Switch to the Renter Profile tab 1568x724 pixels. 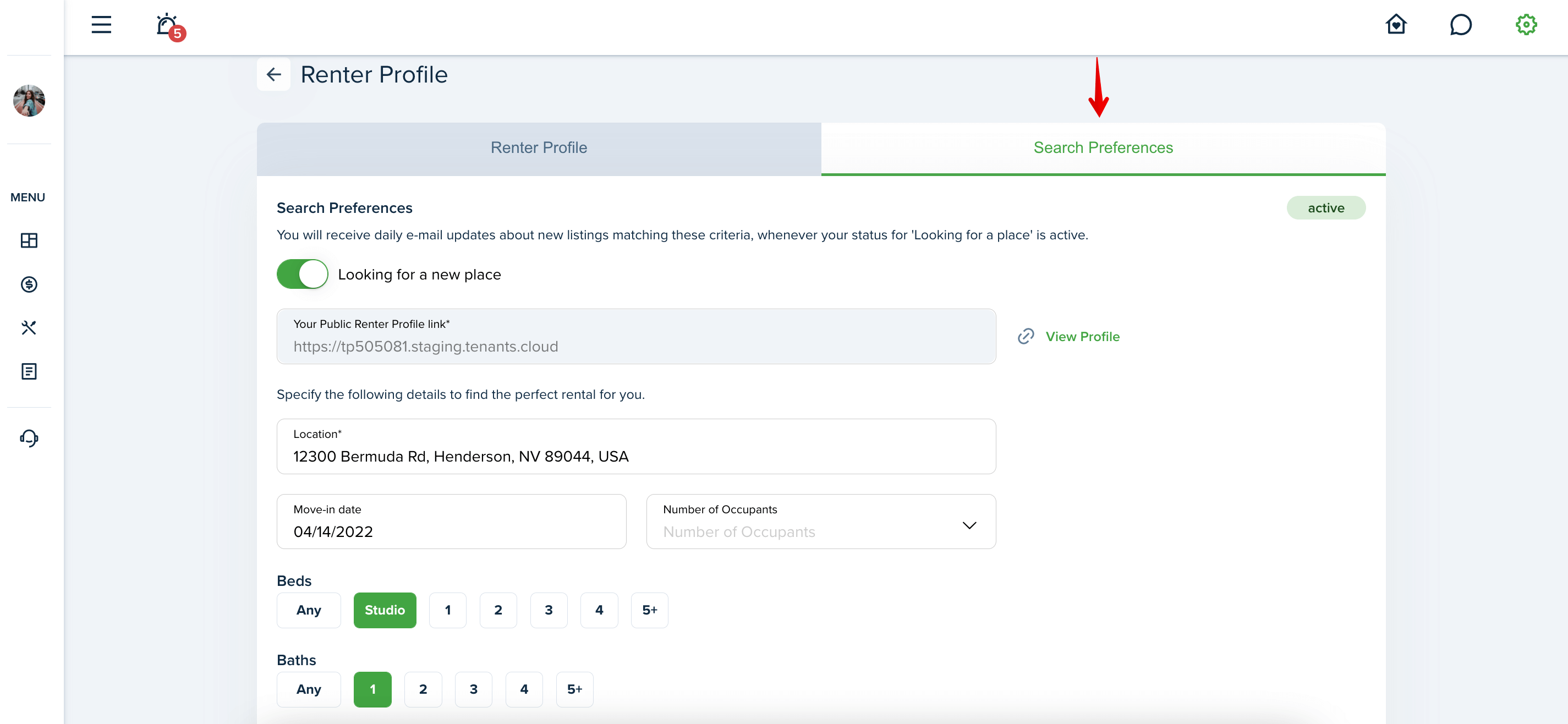tap(539, 149)
